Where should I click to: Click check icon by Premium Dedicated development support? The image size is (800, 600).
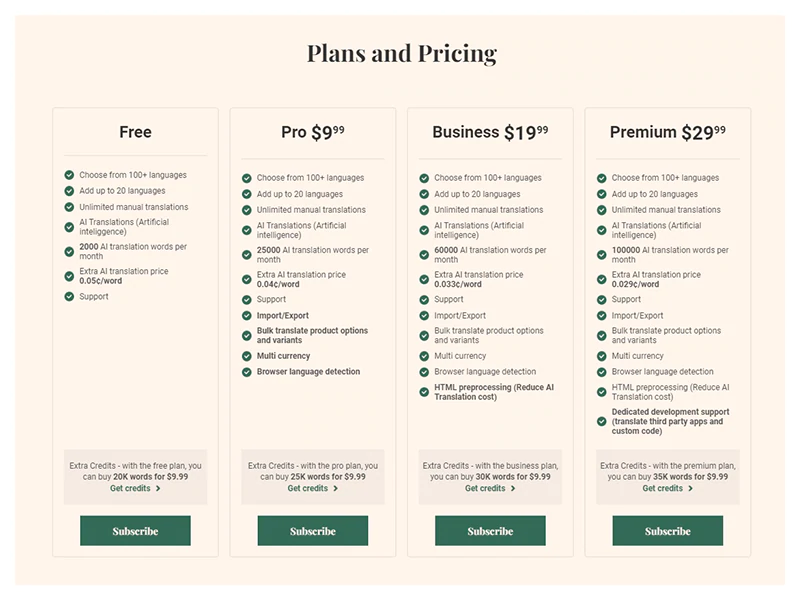coord(602,422)
